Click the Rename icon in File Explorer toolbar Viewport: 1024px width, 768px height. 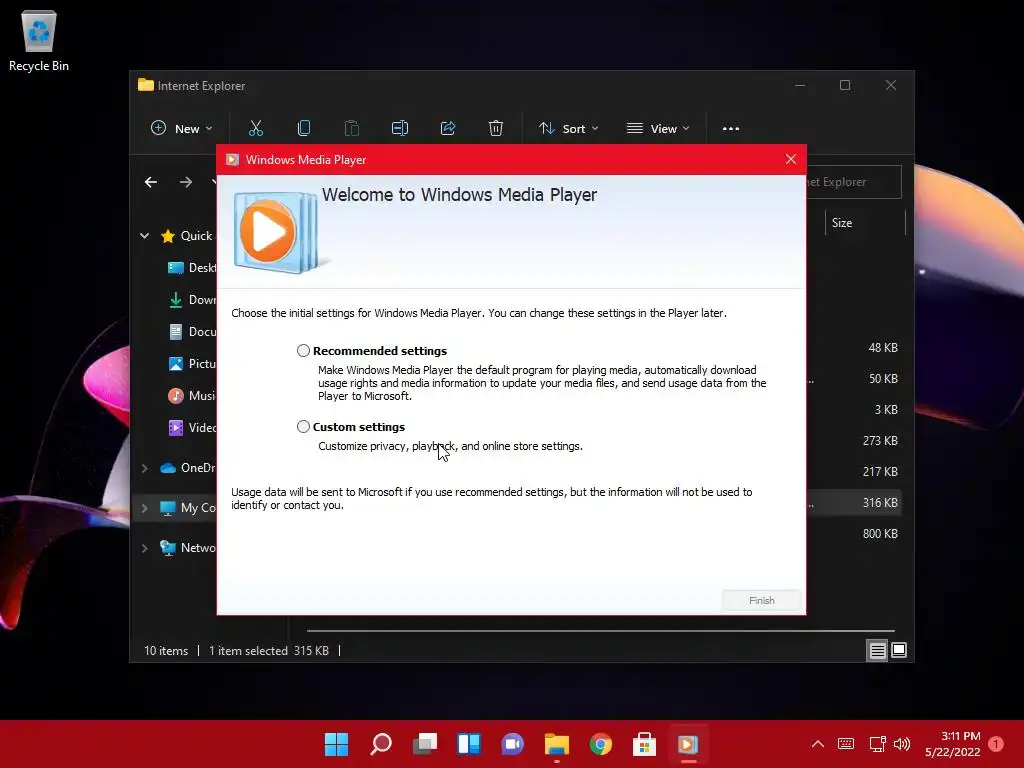pyautogui.click(x=400, y=128)
